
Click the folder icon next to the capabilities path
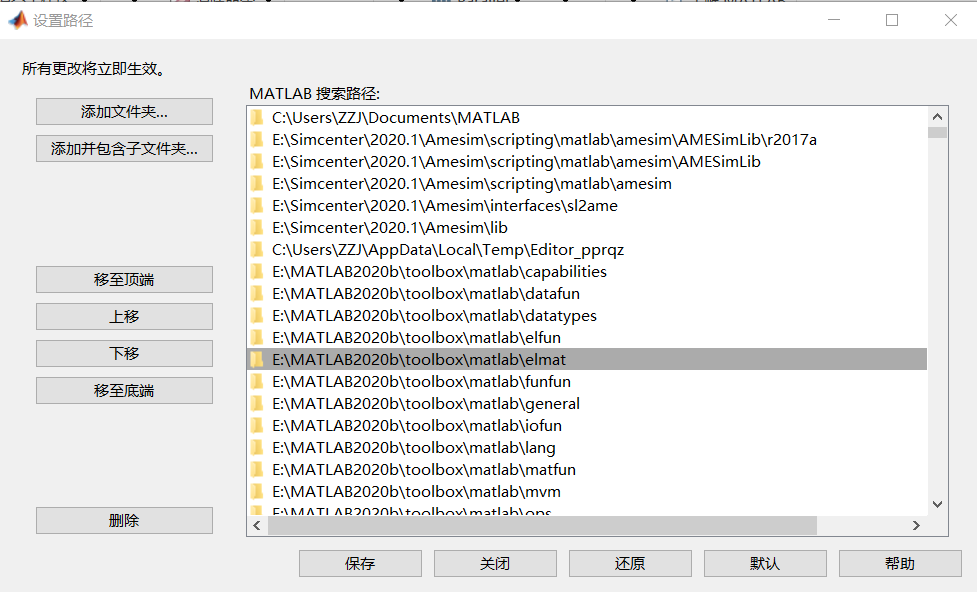coord(257,271)
